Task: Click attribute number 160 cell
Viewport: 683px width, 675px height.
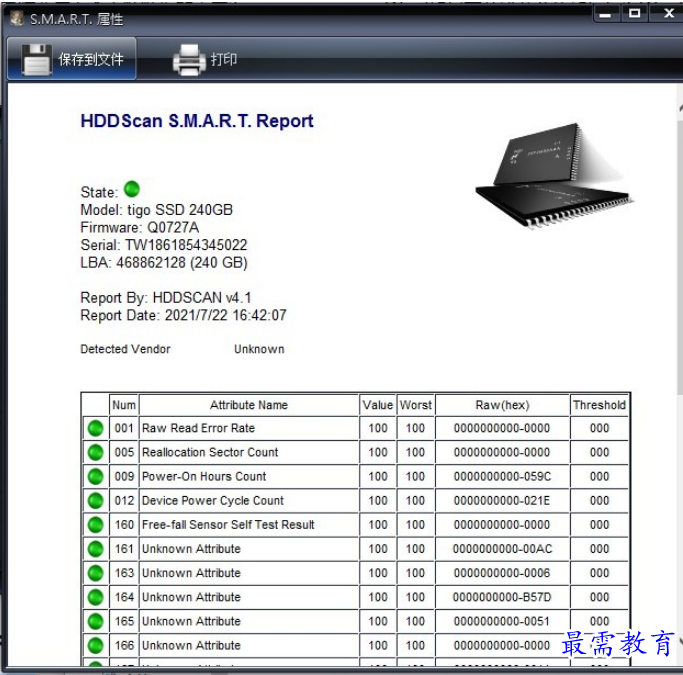Action: [124, 525]
